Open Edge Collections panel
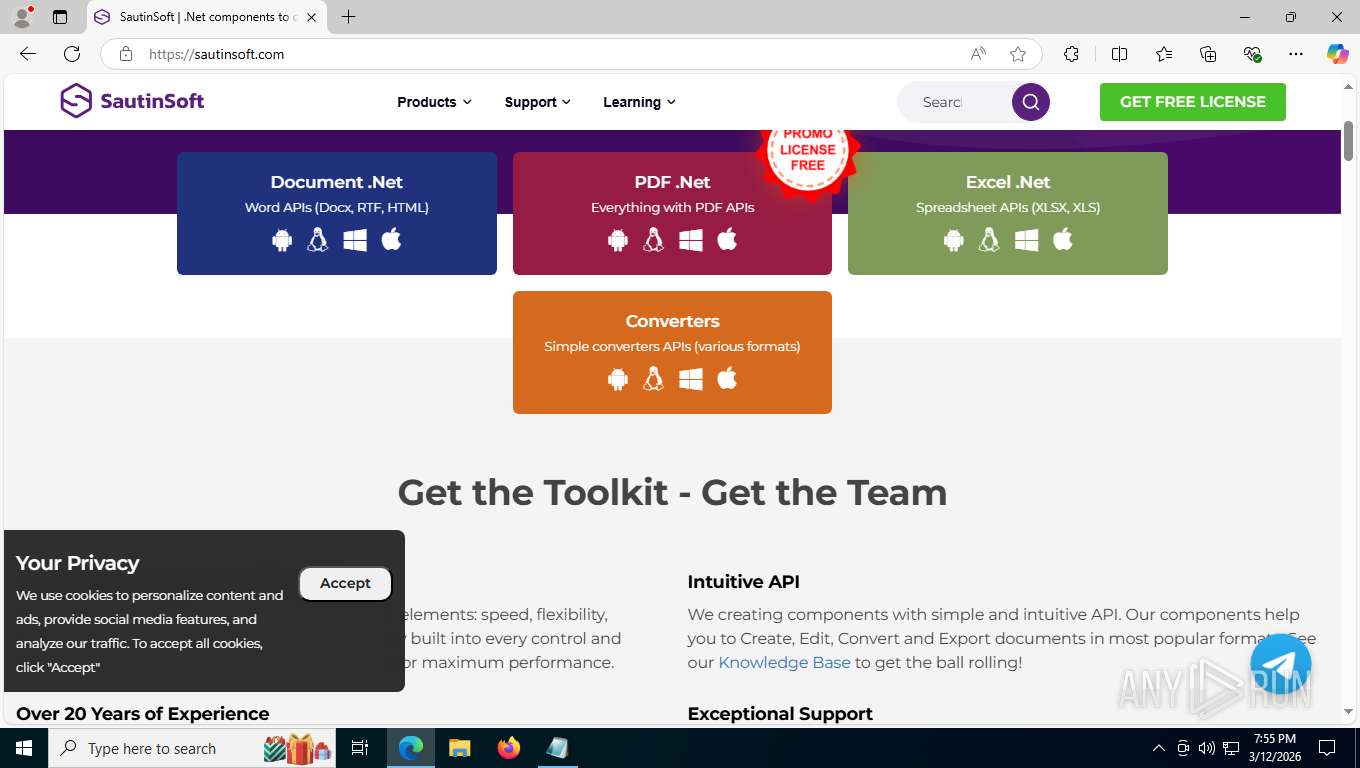Viewport: 1360px width, 768px height. coord(1208,54)
